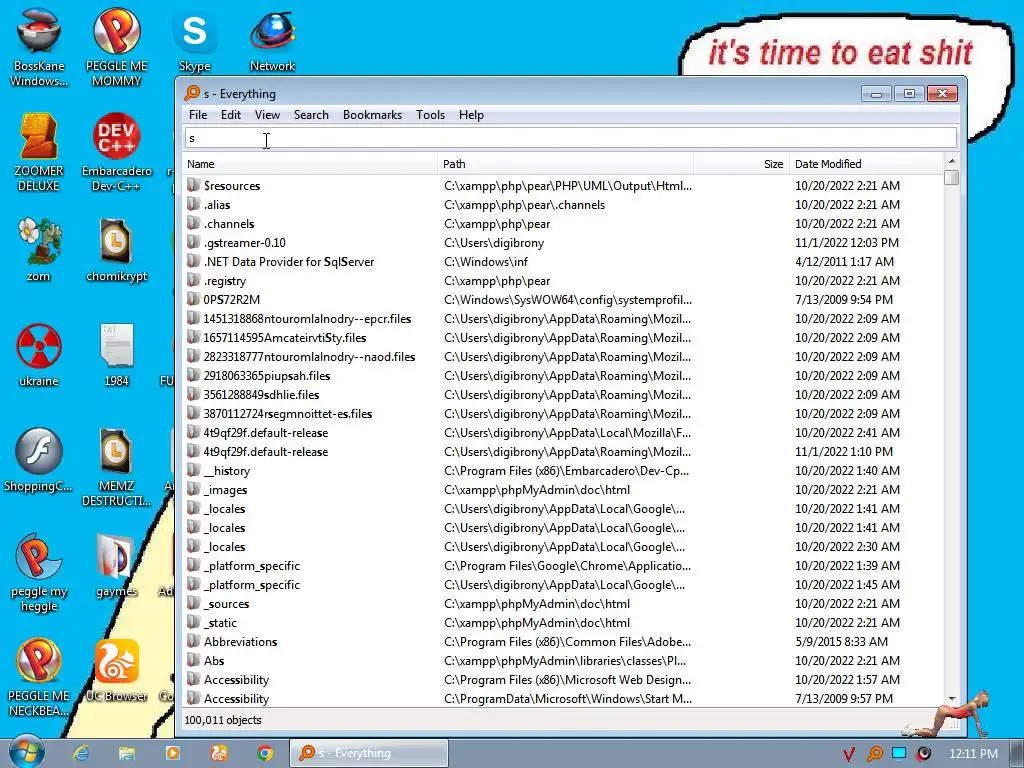This screenshot has width=1024, height=768.
Task: Open the PEGGLE ME MOMMY desktop icon
Action: pos(116,47)
